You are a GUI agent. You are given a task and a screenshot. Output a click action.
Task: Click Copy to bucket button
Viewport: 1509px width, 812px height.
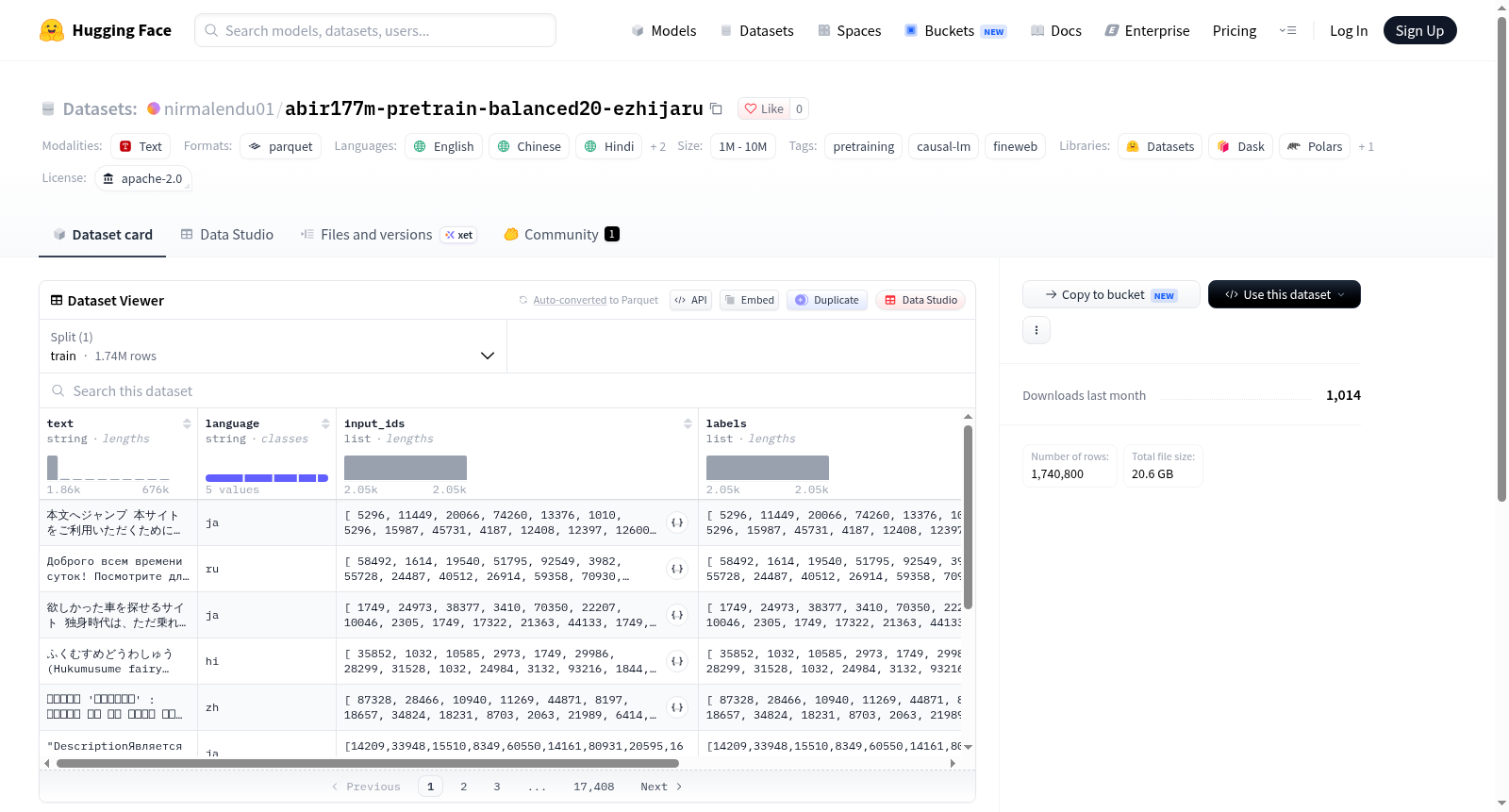pyautogui.click(x=1111, y=294)
